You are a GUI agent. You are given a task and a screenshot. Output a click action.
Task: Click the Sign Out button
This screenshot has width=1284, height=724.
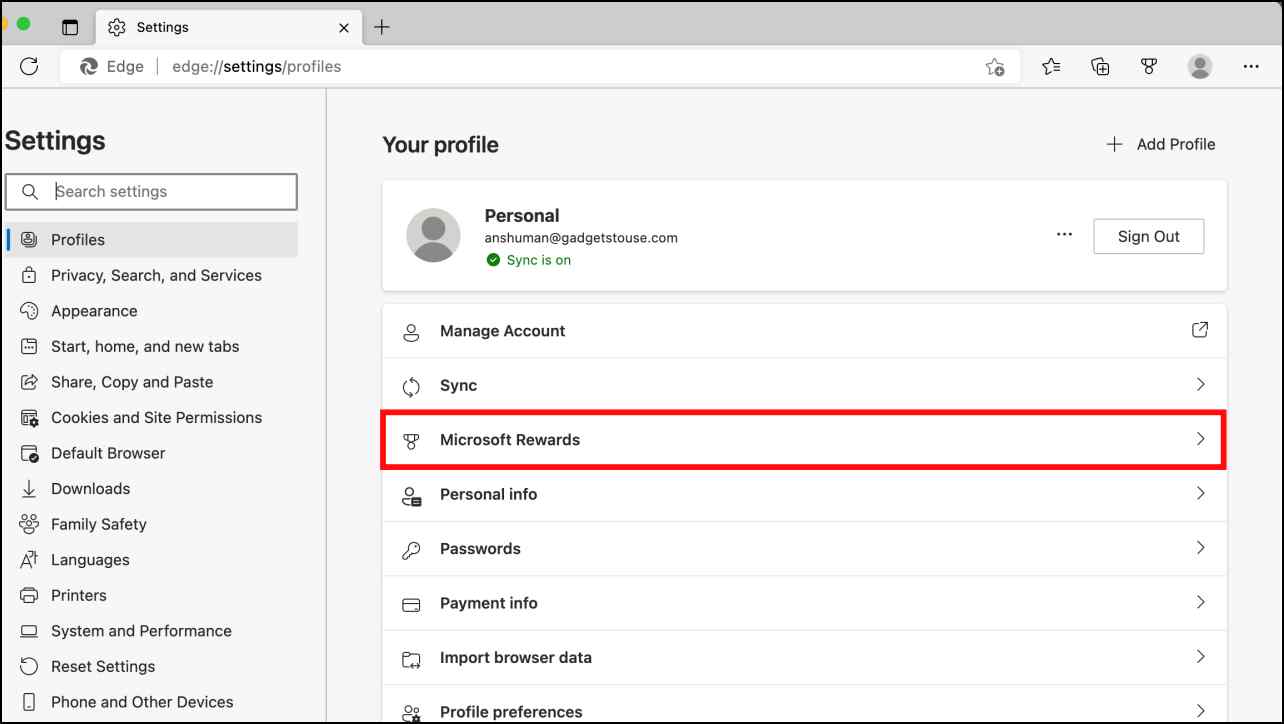[1148, 236]
